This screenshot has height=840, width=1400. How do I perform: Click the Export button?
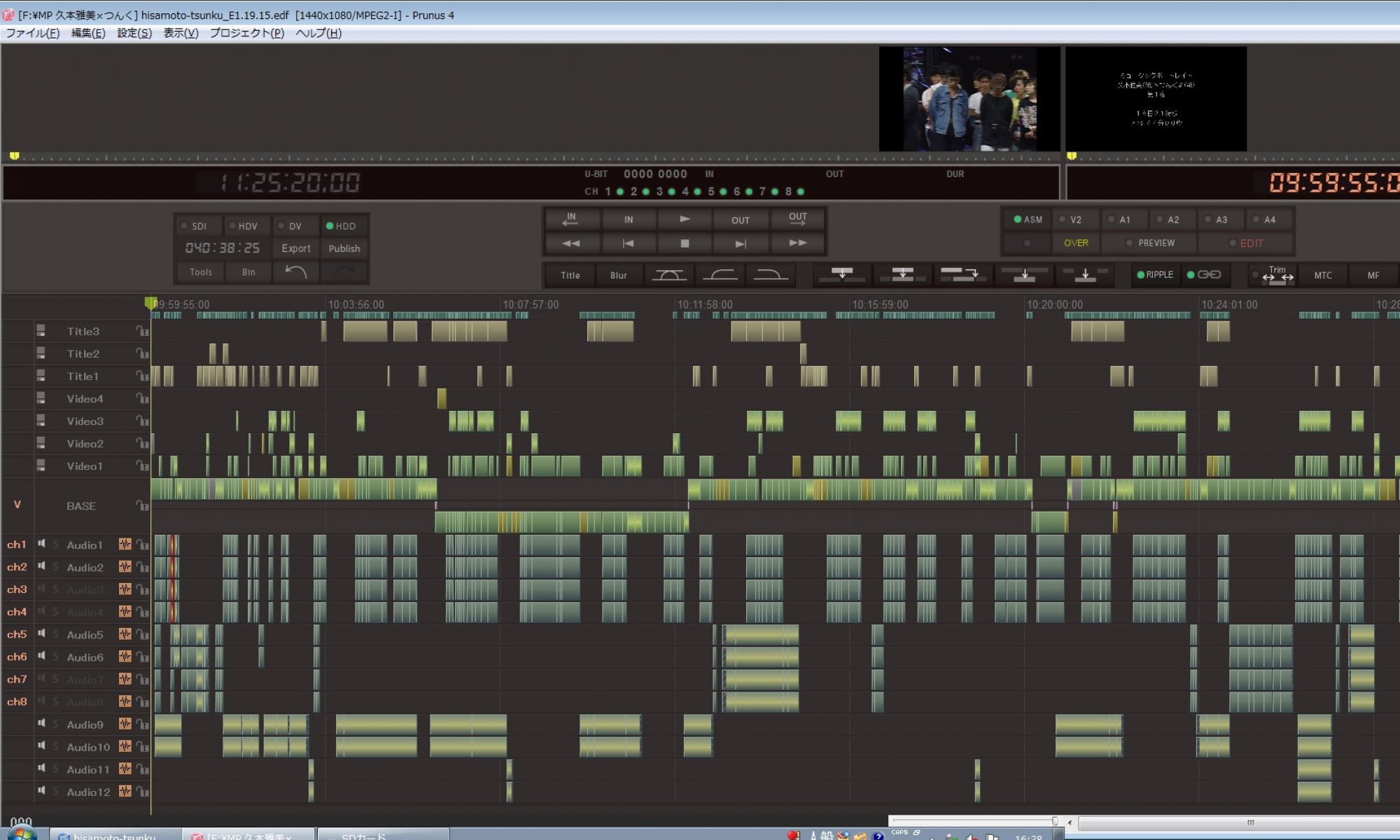click(296, 248)
